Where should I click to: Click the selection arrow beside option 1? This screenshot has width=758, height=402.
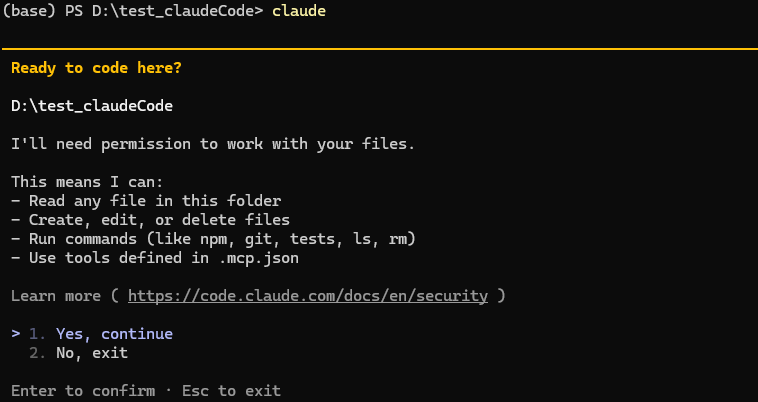[x=16, y=334]
